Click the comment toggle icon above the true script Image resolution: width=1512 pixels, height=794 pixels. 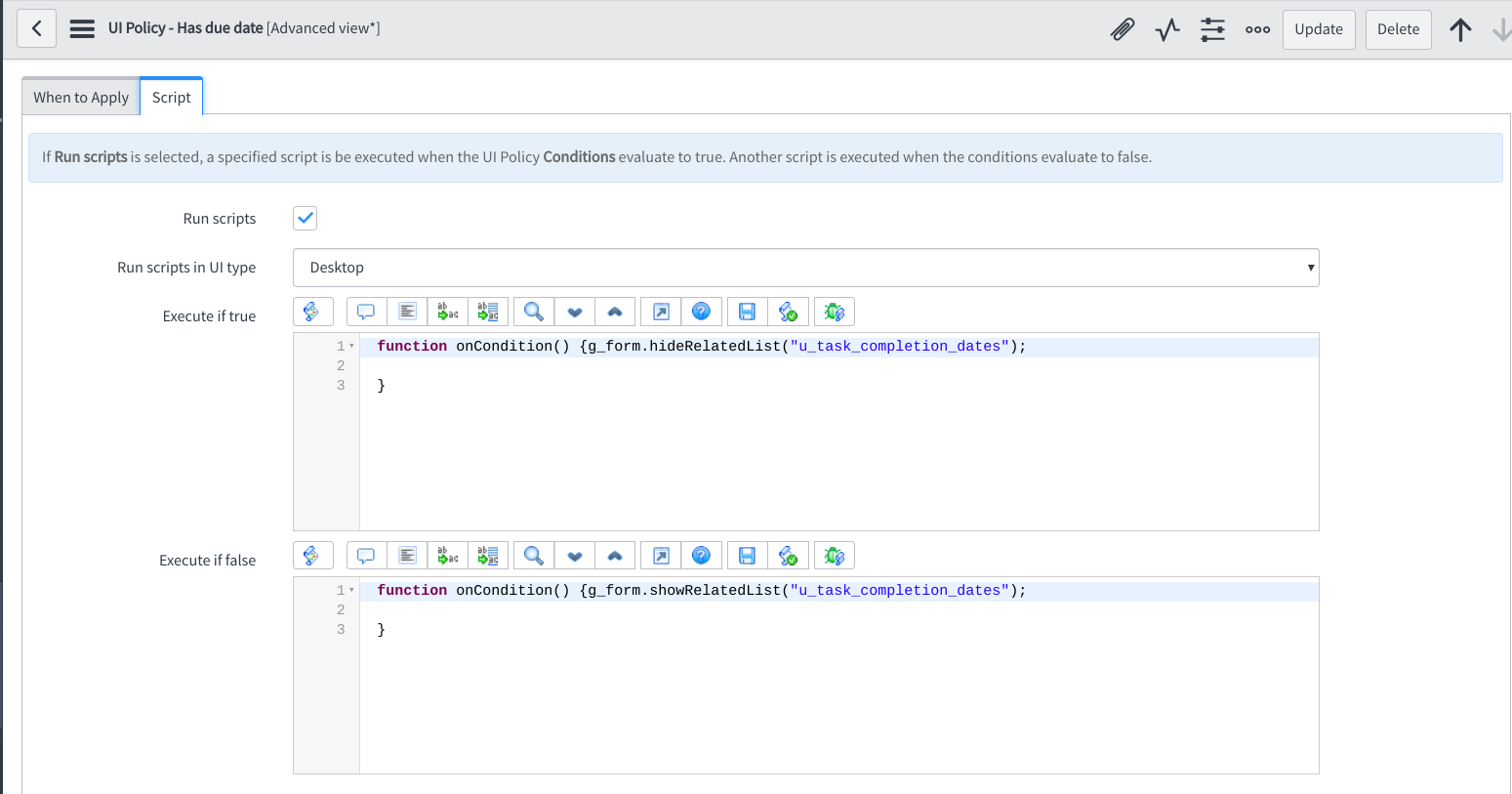pos(366,311)
